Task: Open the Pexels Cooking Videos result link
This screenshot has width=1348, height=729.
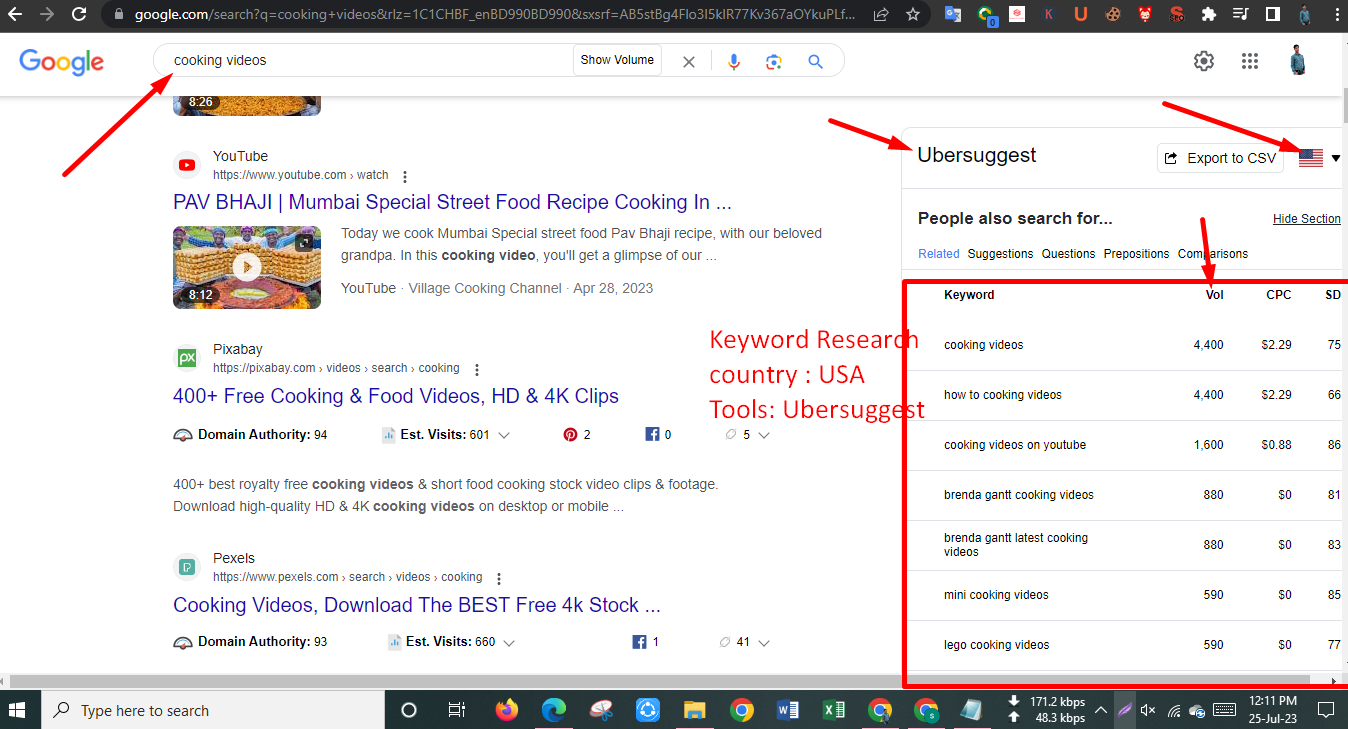Action: click(x=417, y=605)
